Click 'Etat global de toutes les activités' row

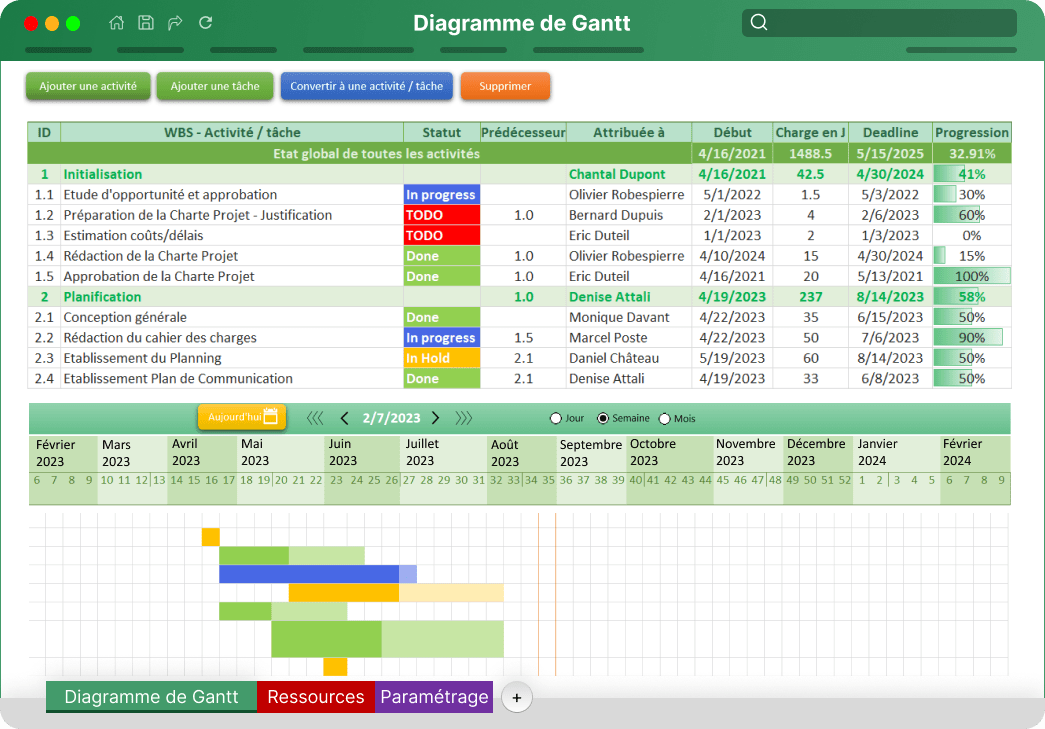click(519, 153)
